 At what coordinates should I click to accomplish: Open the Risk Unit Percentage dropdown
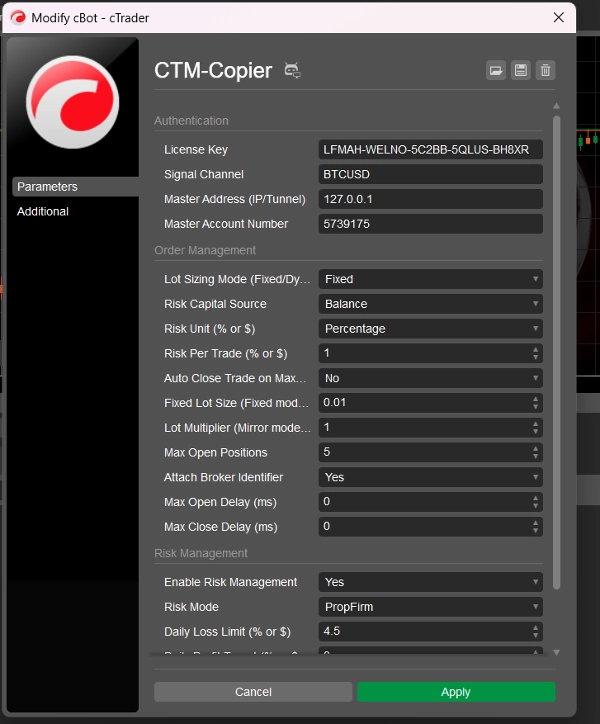(430, 329)
